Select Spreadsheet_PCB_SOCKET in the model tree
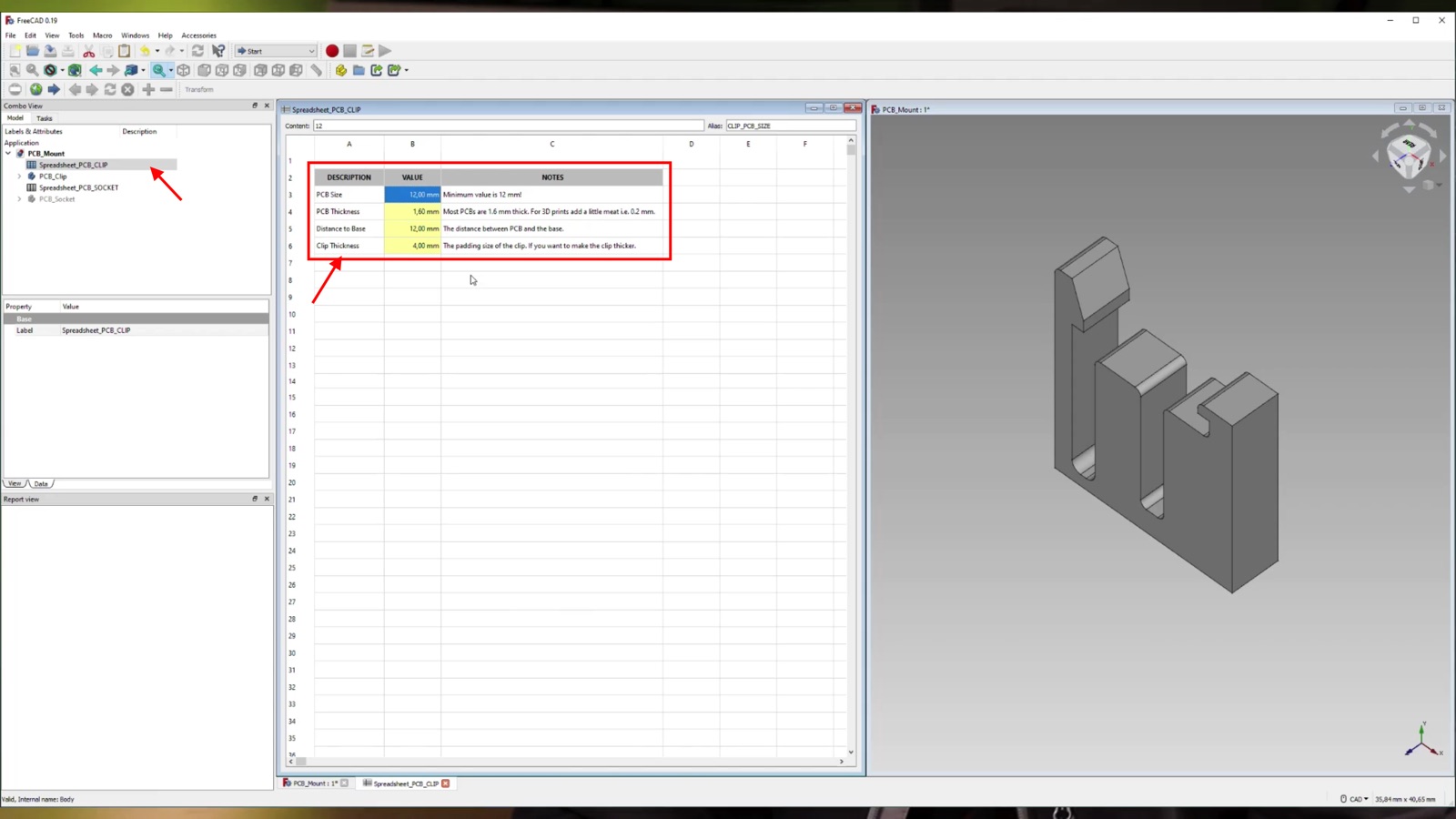The image size is (1456, 819). (x=78, y=187)
